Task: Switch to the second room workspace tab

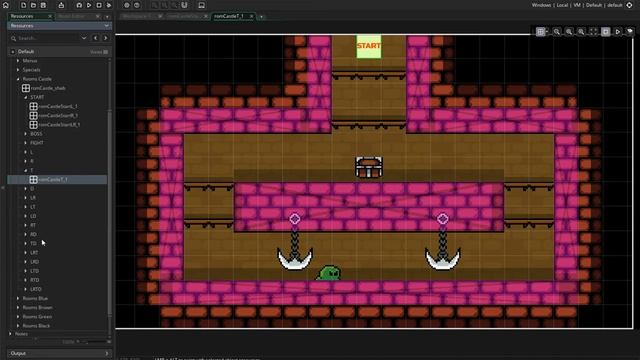Action: tap(184, 16)
